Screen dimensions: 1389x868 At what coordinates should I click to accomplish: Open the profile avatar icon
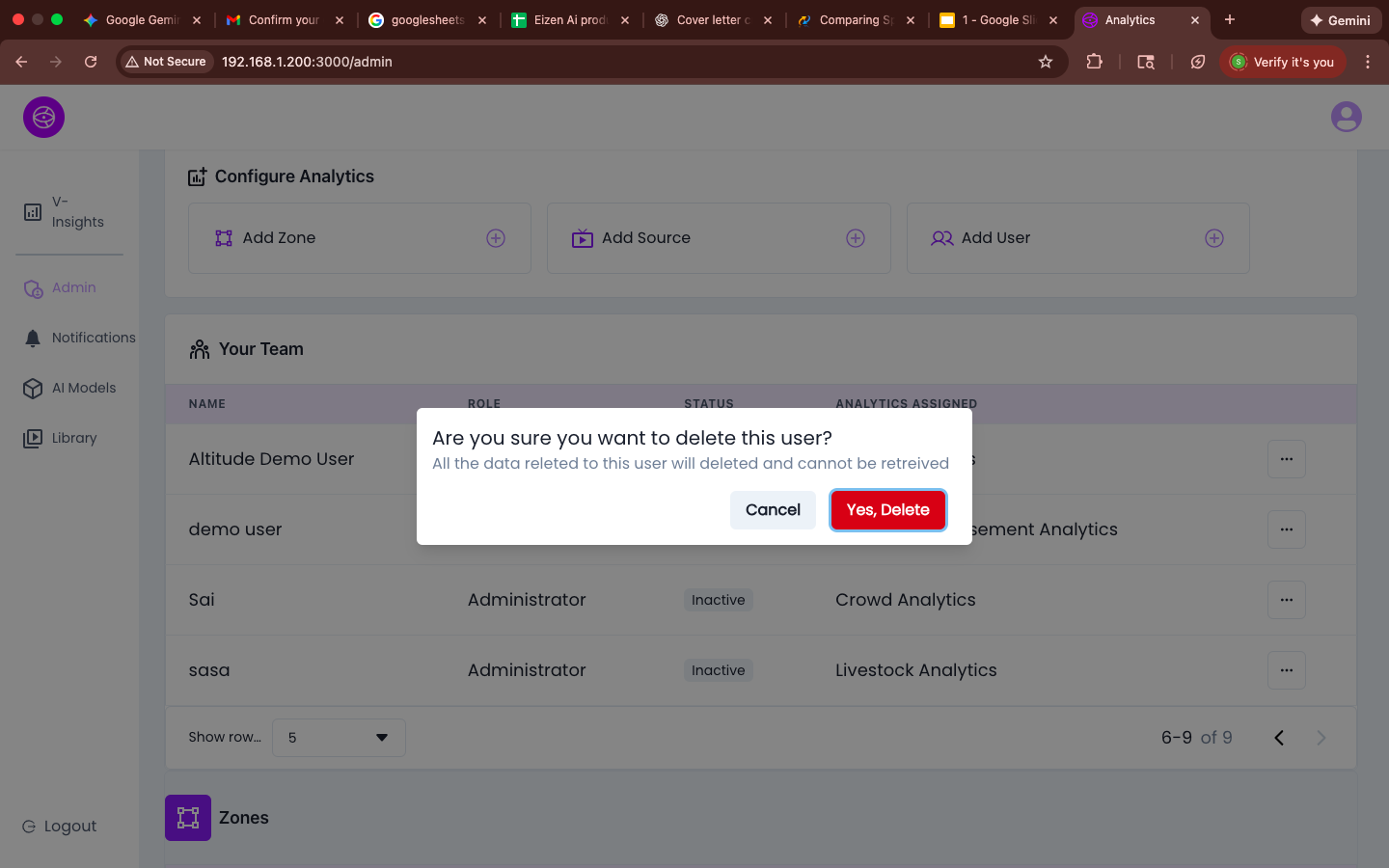tap(1346, 118)
